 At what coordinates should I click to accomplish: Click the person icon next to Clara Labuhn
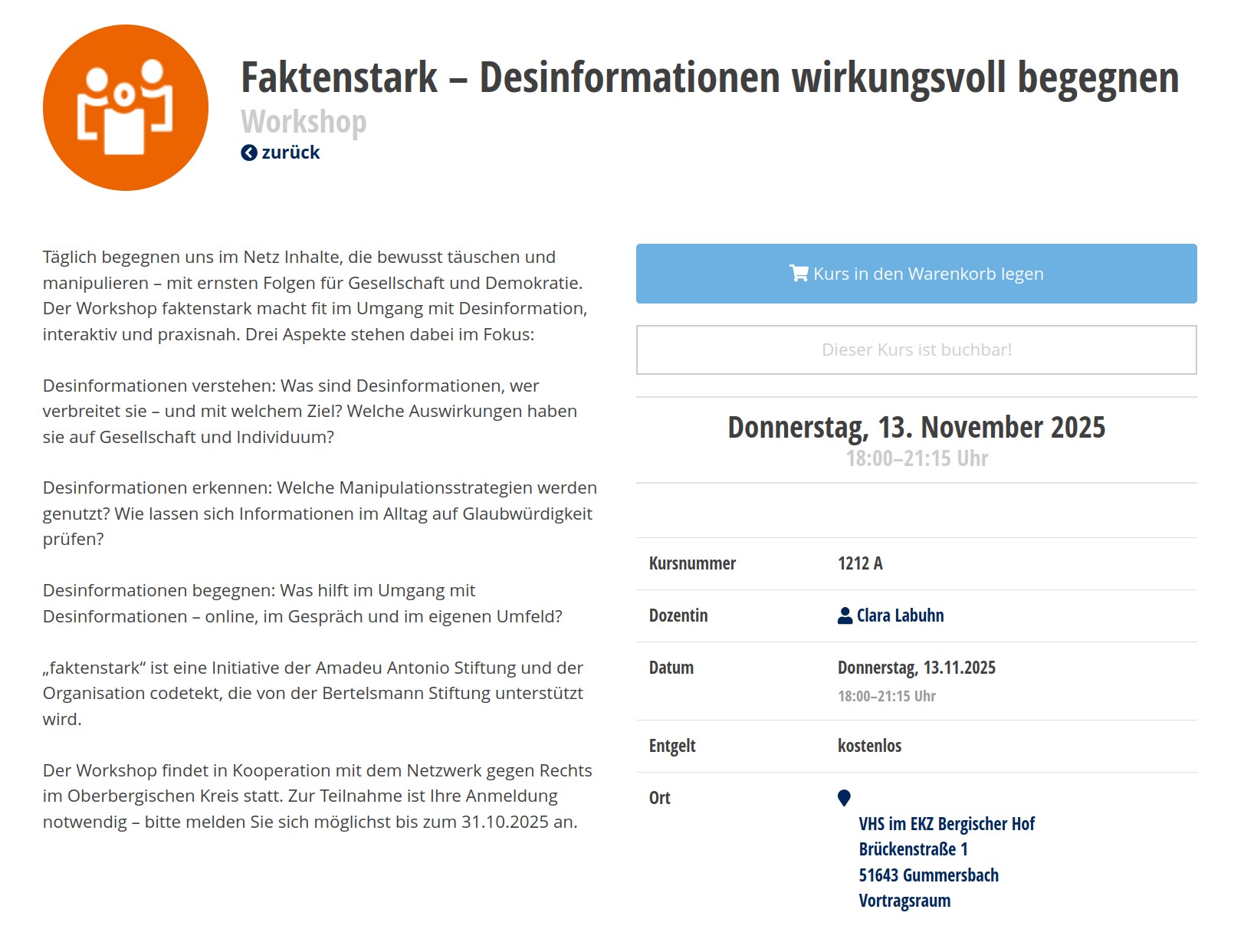[x=845, y=616]
